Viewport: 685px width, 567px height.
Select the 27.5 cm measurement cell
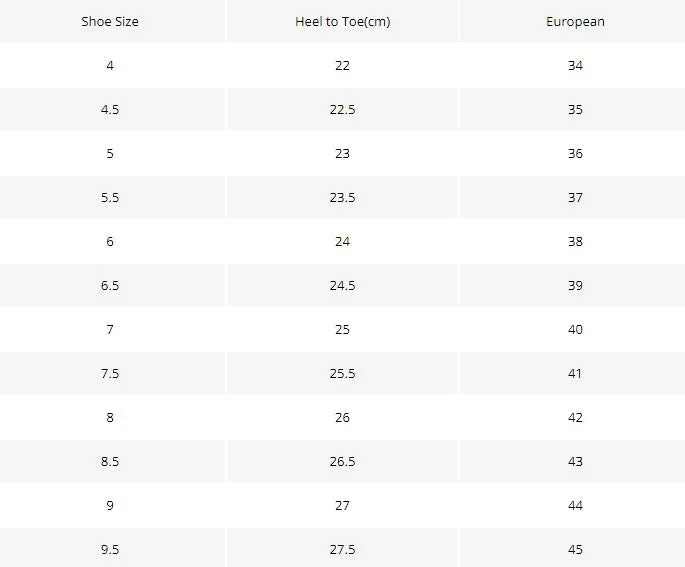click(342, 549)
